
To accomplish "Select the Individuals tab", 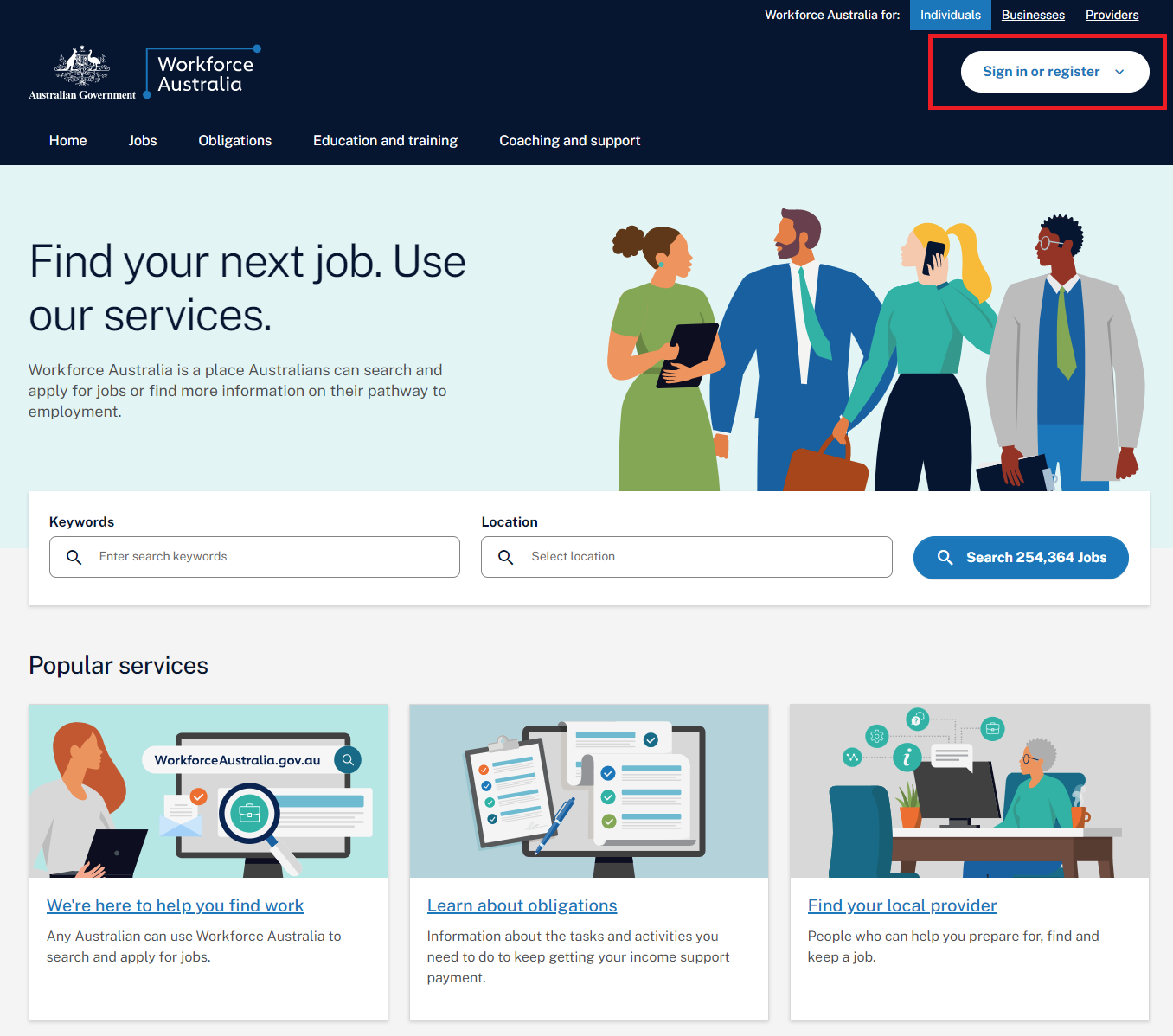I will point(950,15).
